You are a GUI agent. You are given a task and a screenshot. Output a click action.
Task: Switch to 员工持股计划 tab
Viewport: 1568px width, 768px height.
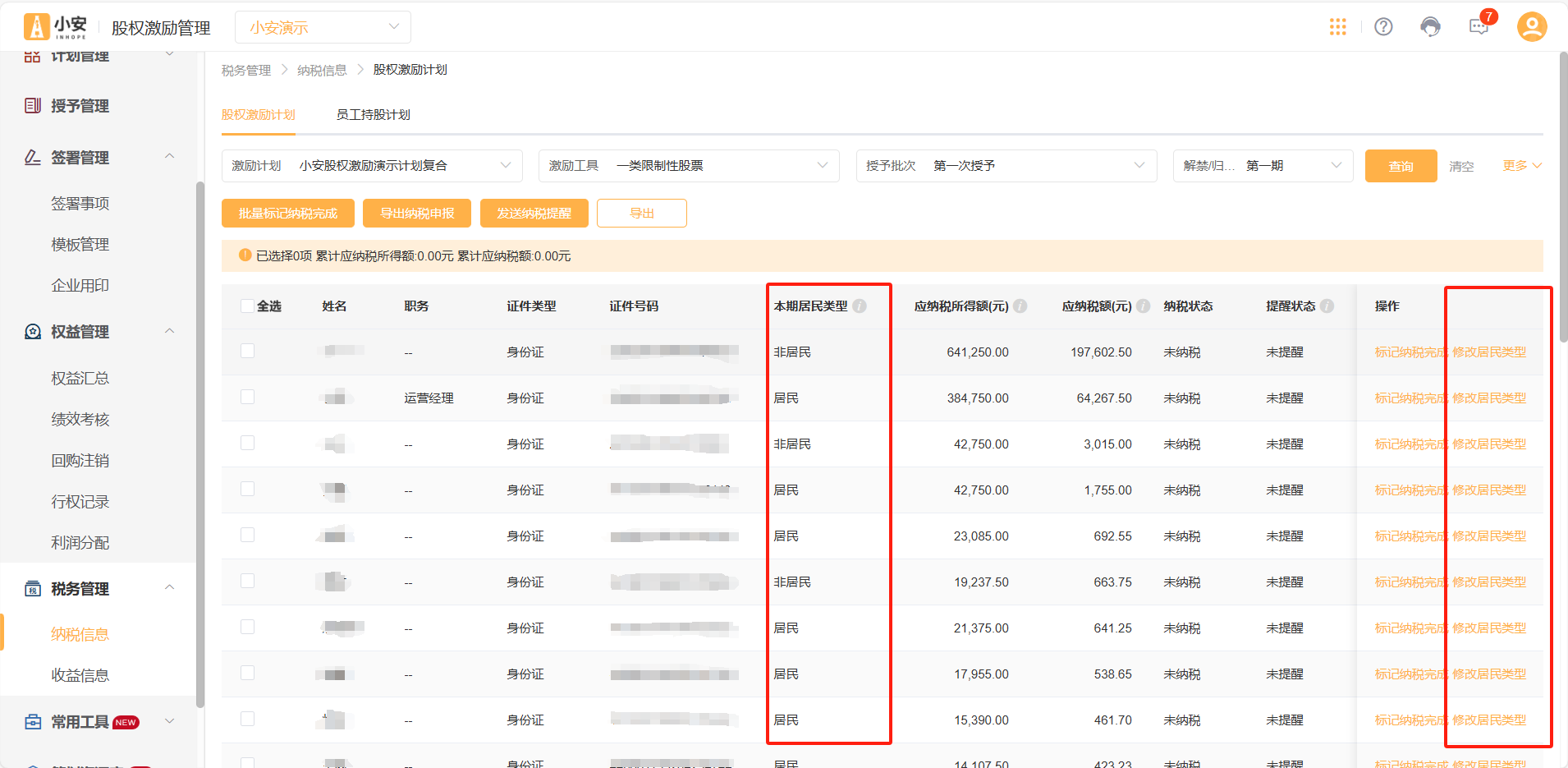(x=374, y=115)
